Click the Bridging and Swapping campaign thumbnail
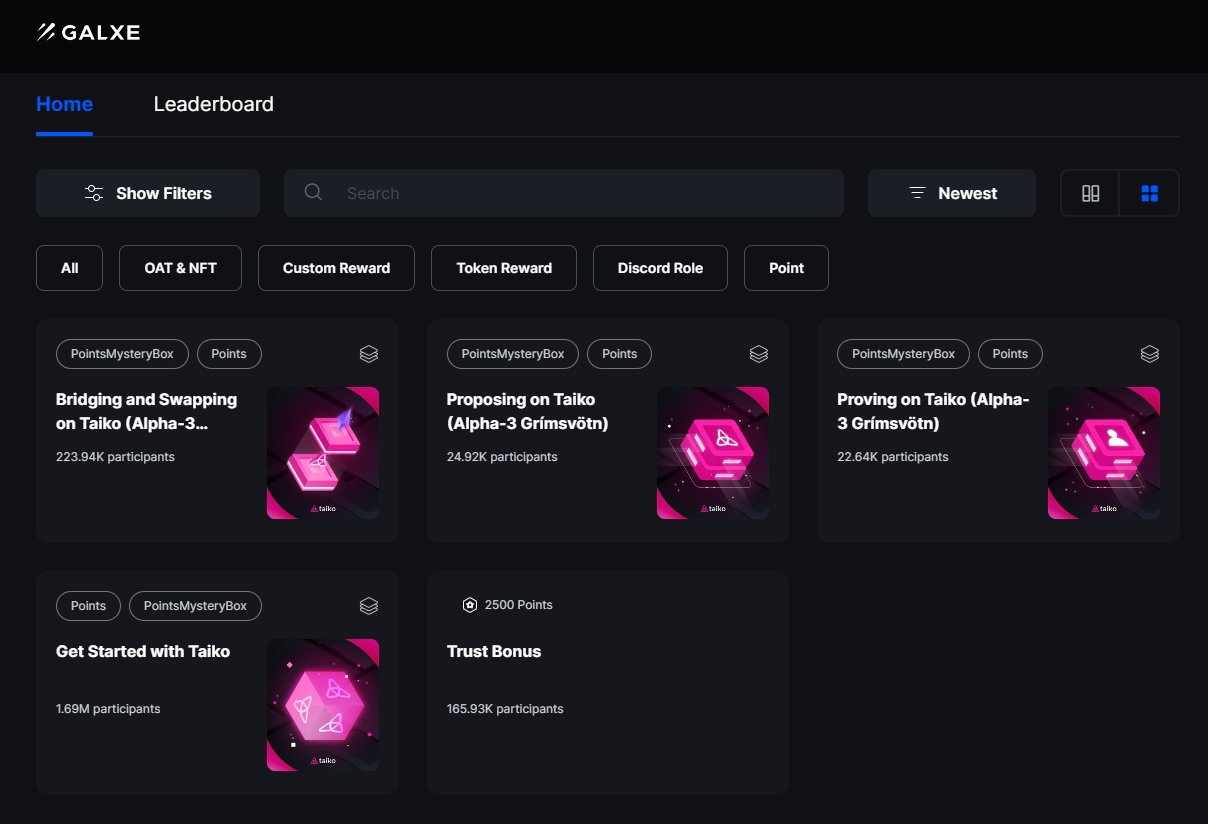Image resolution: width=1208 pixels, height=824 pixels. click(x=323, y=453)
